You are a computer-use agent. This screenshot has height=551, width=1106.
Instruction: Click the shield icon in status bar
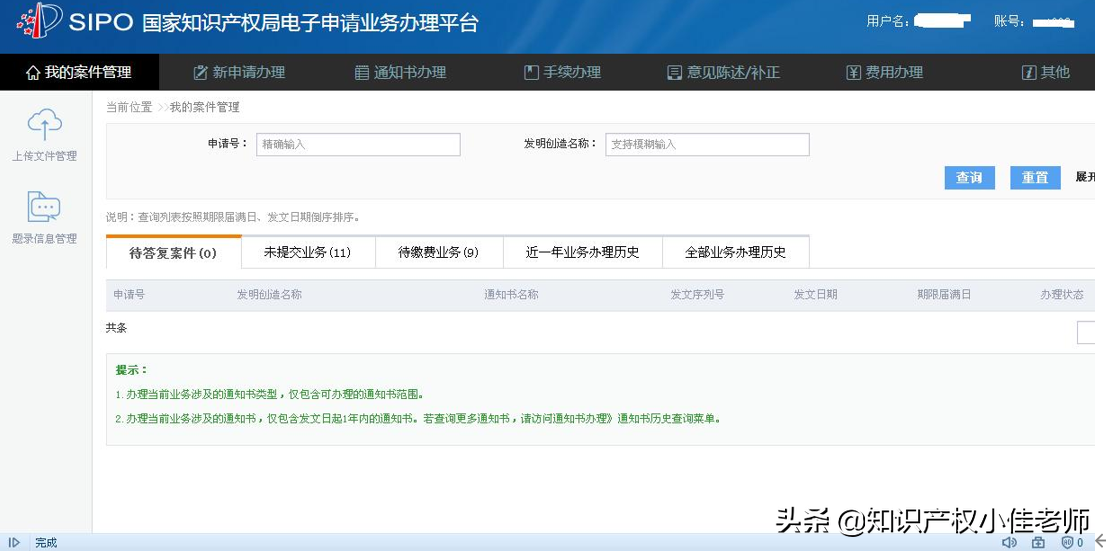[x=1067, y=543]
